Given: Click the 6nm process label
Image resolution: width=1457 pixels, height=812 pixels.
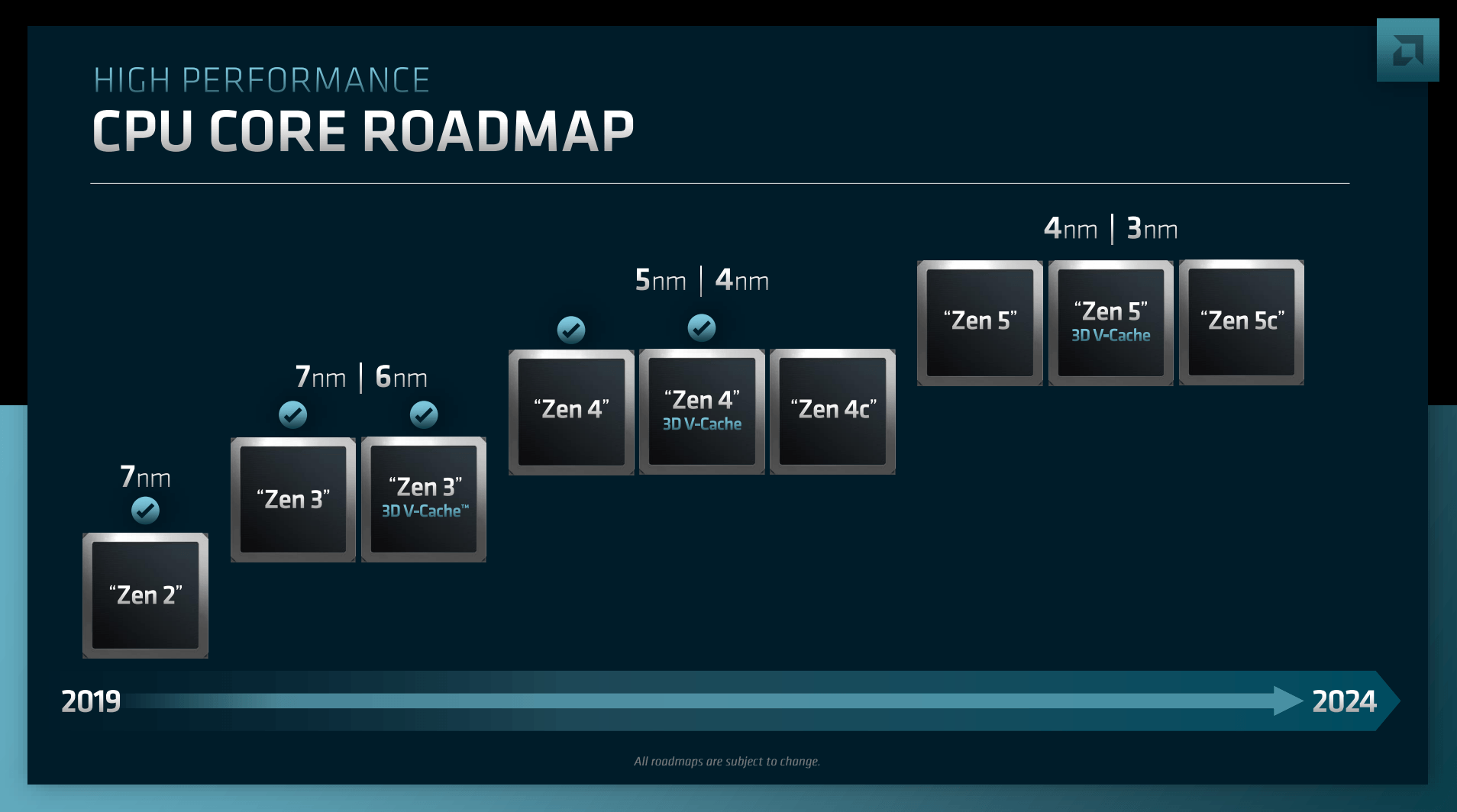Looking at the screenshot, I should [x=401, y=377].
